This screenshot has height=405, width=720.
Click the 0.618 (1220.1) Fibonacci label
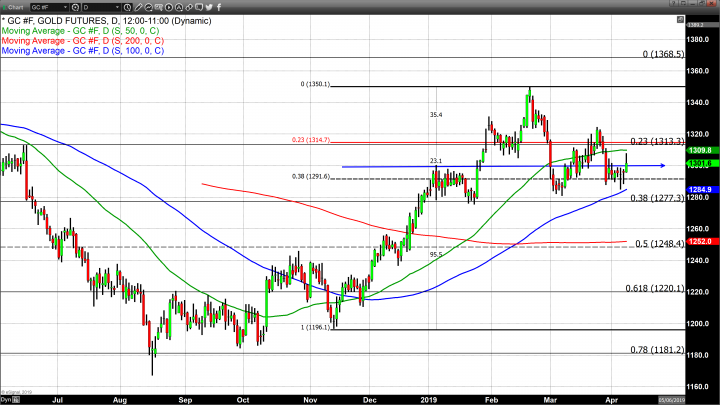655,288
